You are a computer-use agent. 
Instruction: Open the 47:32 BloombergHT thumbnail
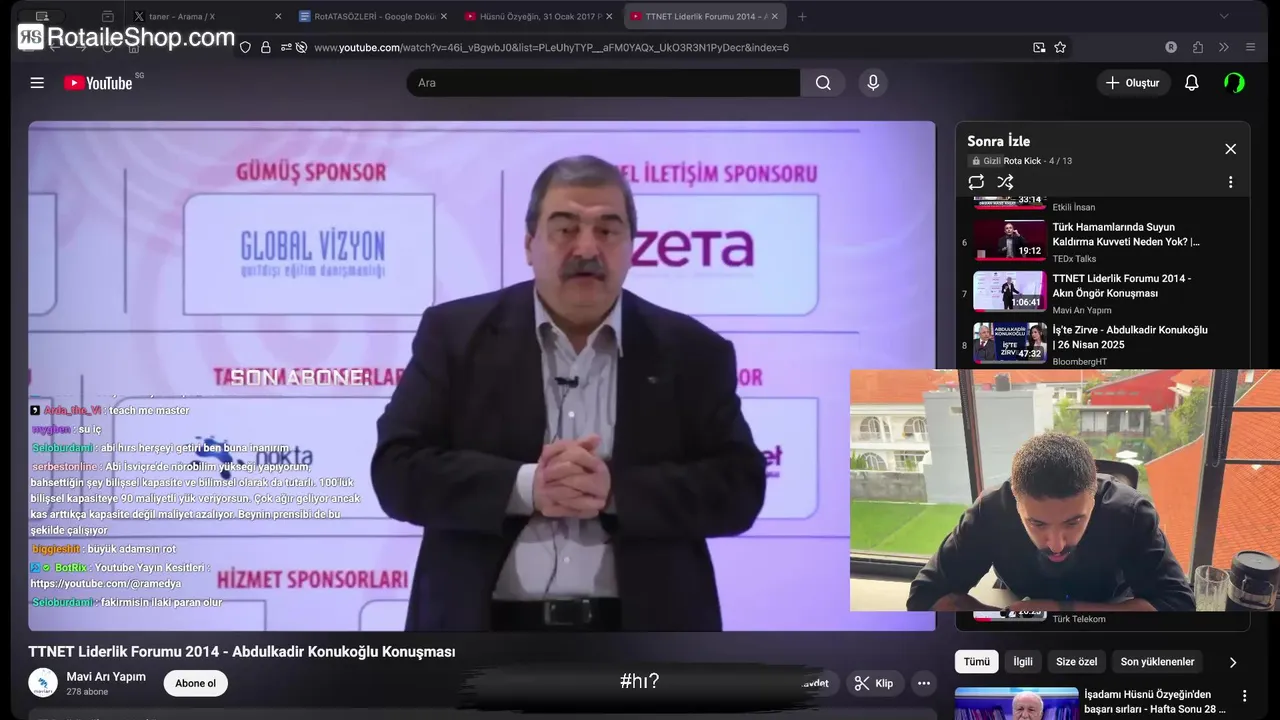point(1010,343)
